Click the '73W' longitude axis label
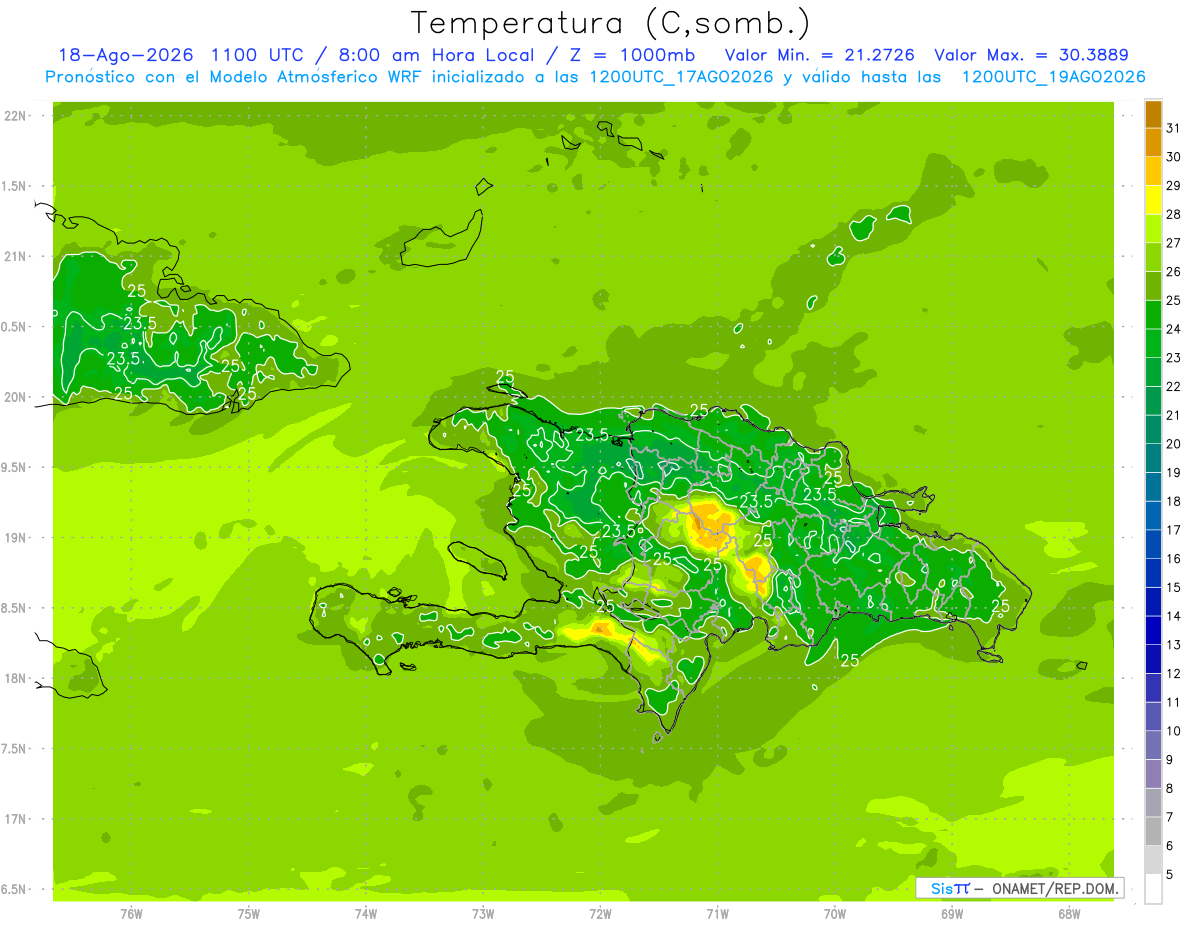1200x927 pixels. point(483,914)
